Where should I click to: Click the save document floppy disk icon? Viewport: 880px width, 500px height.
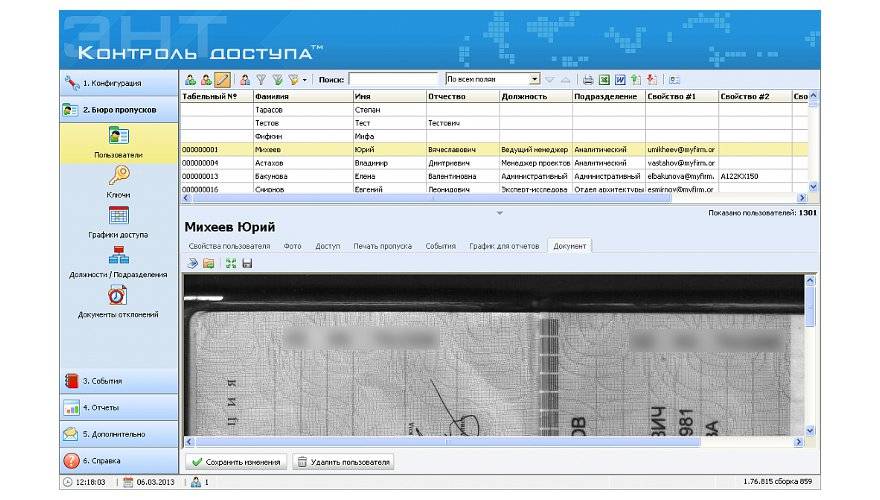247,263
